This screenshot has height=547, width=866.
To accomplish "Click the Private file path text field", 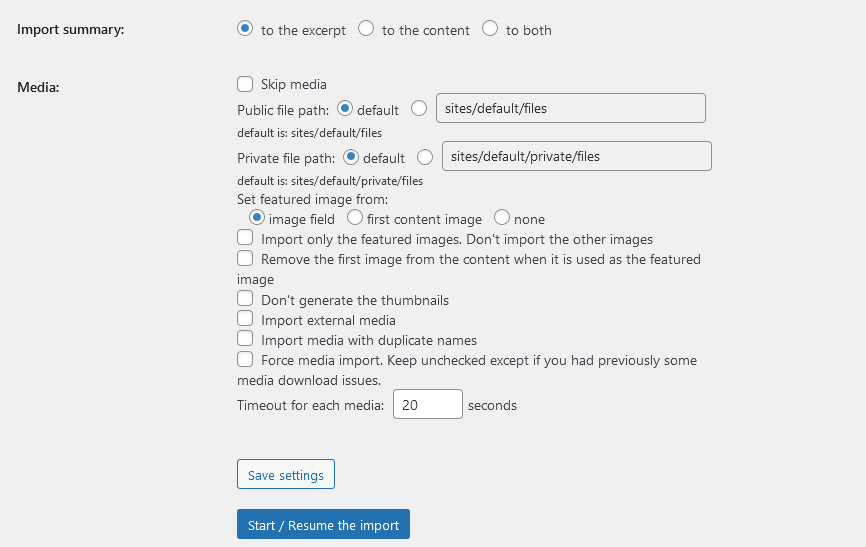I will pyautogui.click(x=576, y=156).
